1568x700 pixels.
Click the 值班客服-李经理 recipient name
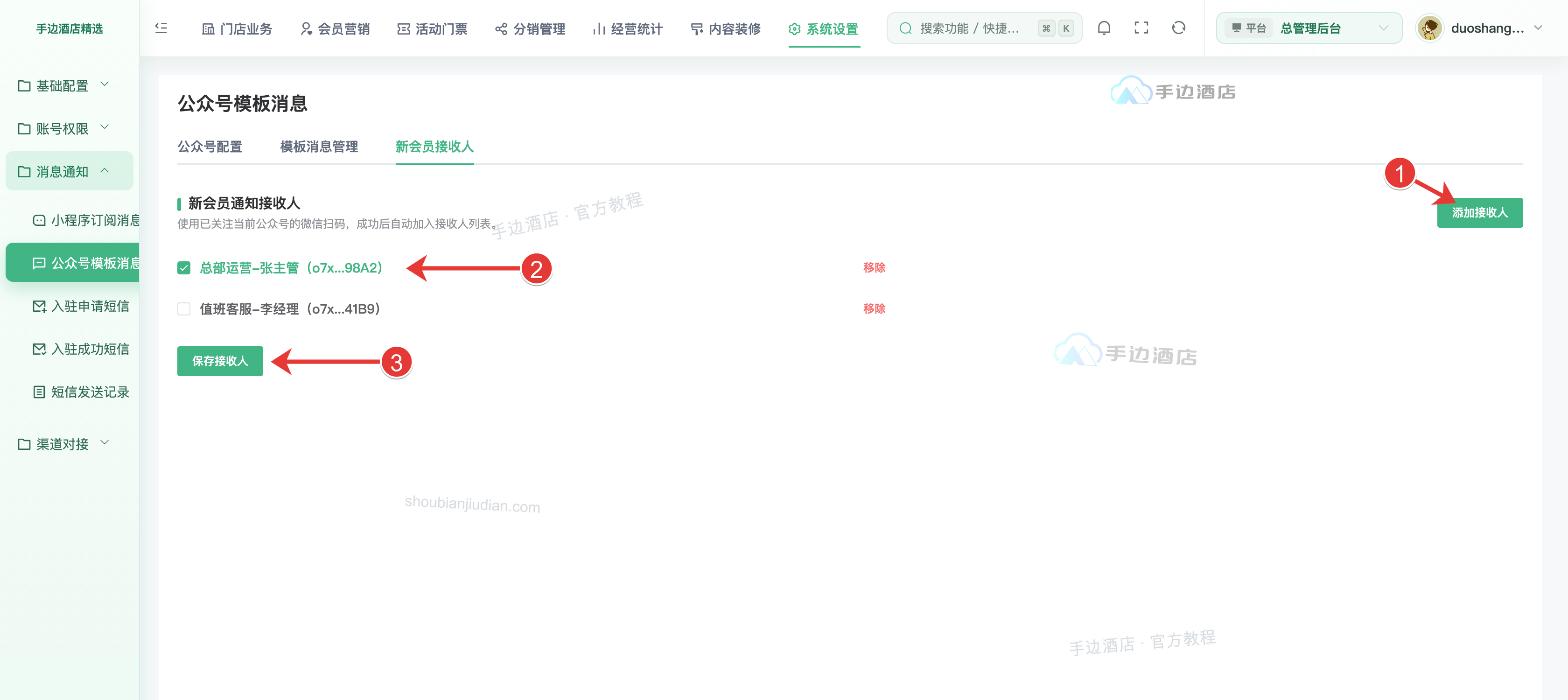290,308
